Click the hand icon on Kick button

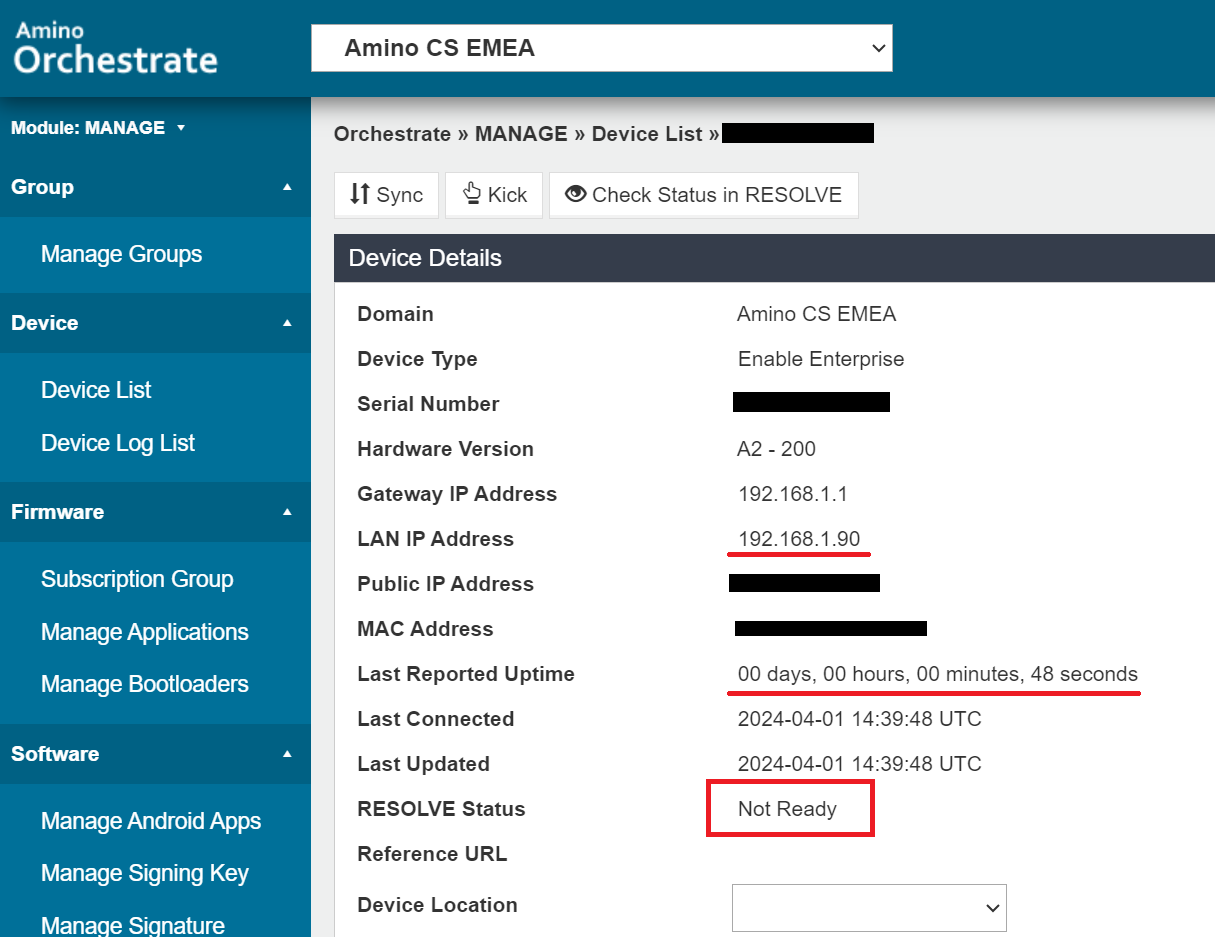click(472, 194)
